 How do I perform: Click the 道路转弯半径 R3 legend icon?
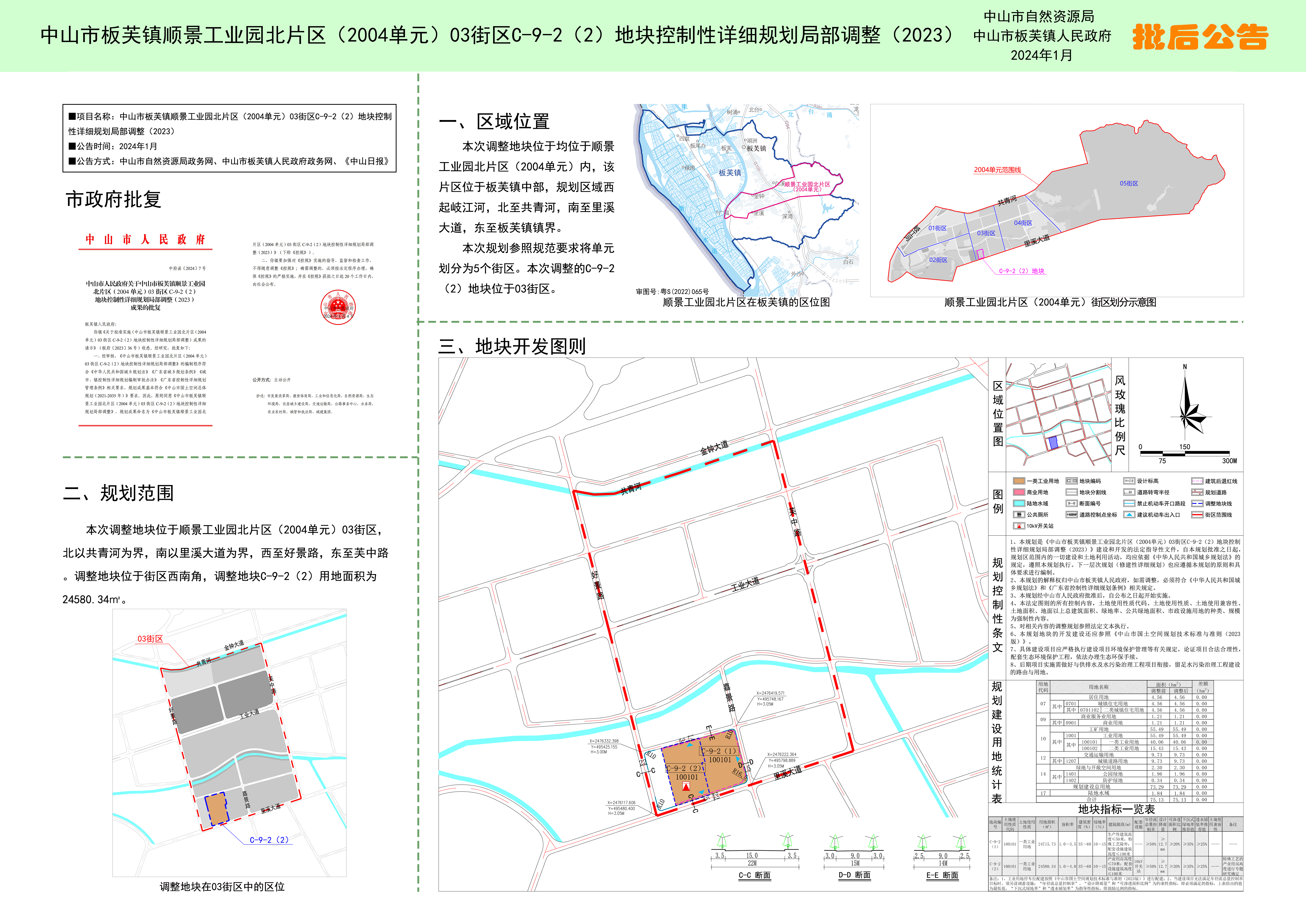pos(1129,492)
